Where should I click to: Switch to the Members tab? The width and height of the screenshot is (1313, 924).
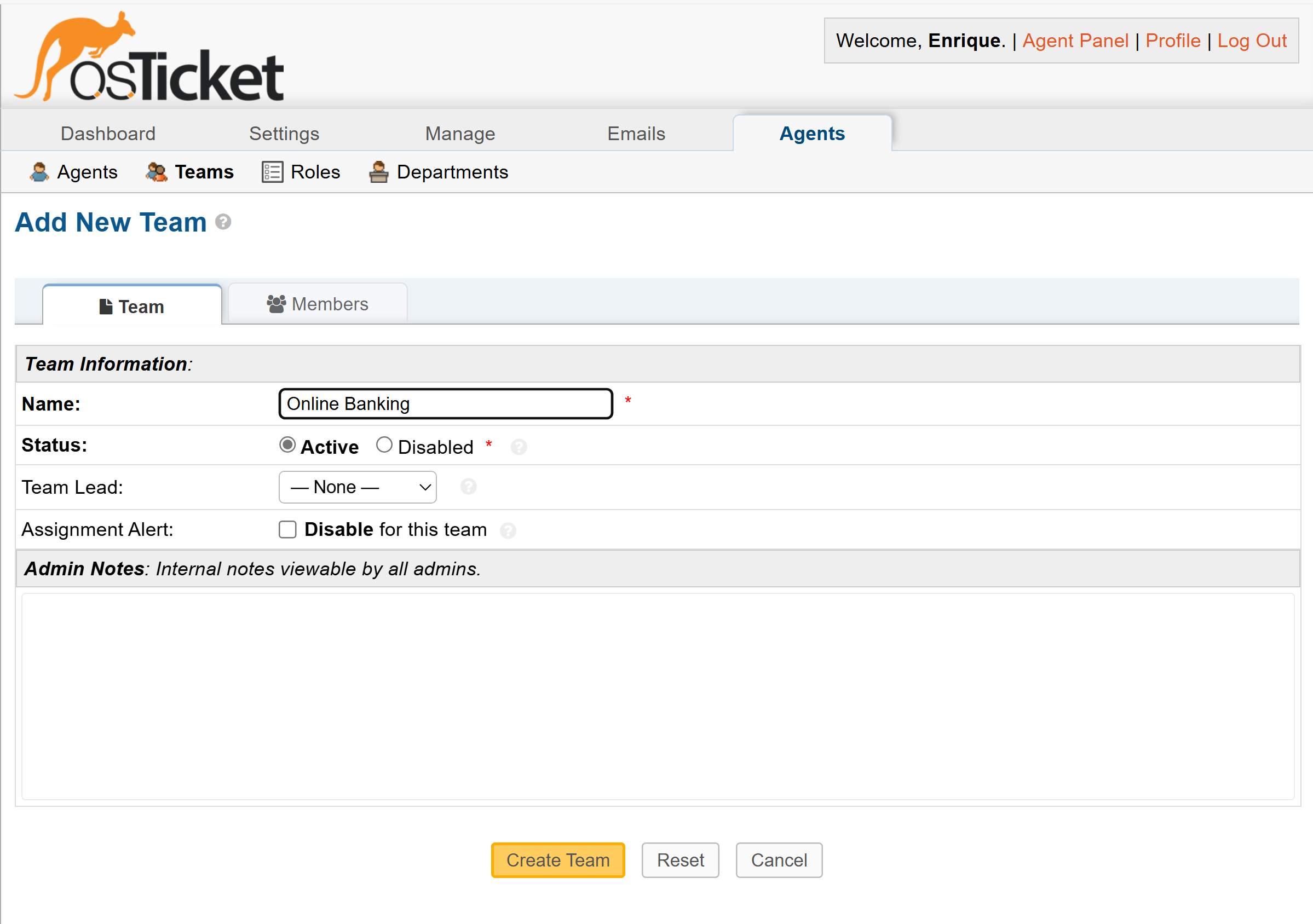click(x=318, y=304)
